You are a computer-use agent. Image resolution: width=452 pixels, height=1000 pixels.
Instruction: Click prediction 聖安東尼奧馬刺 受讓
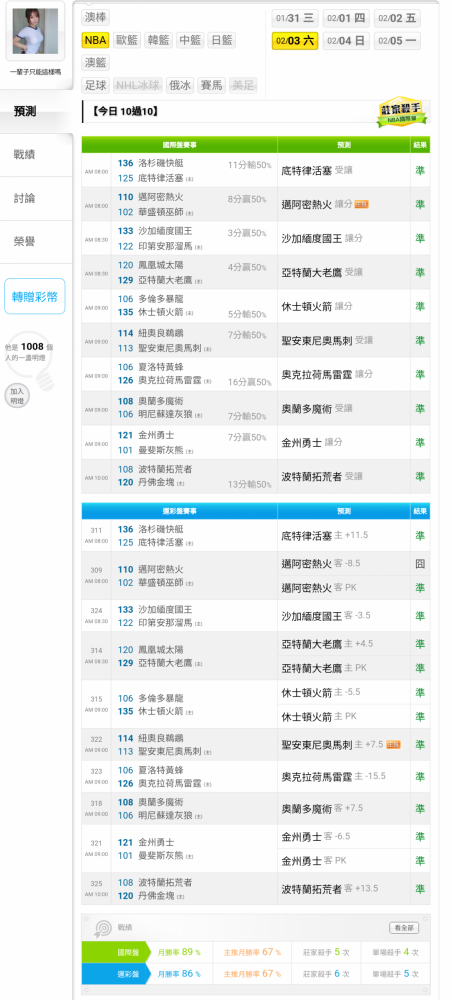click(x=326, y=340)
